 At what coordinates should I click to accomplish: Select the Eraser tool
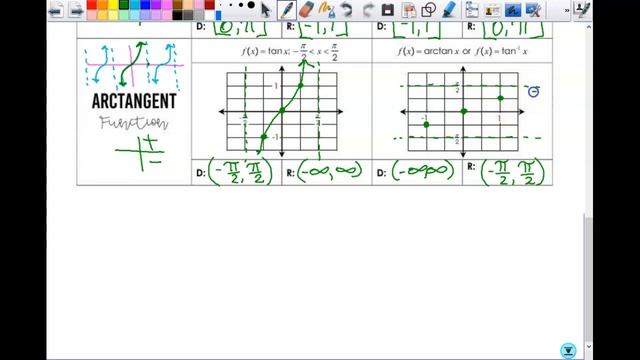307,10
